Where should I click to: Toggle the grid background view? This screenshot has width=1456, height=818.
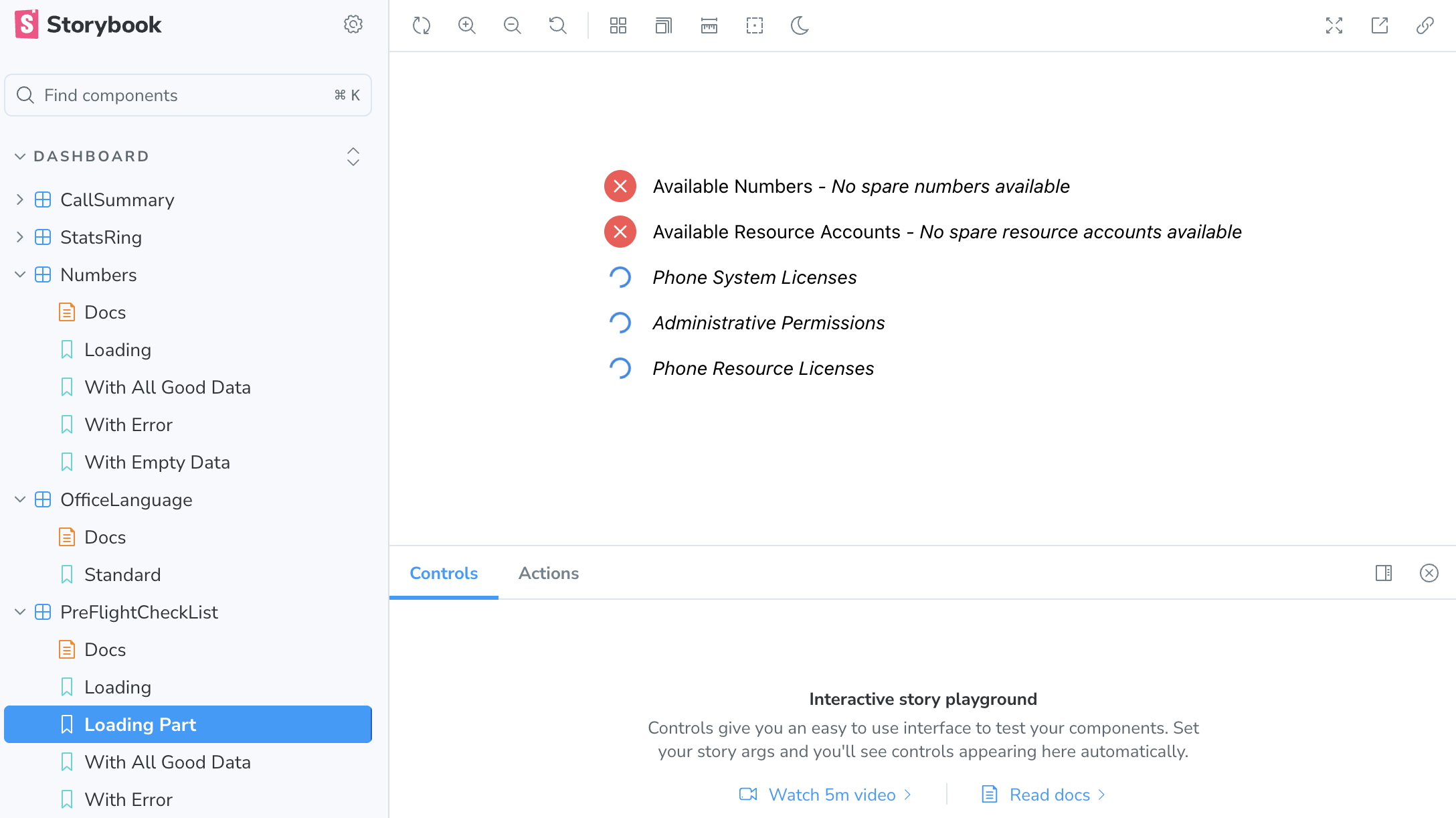(x=618, y=25)
